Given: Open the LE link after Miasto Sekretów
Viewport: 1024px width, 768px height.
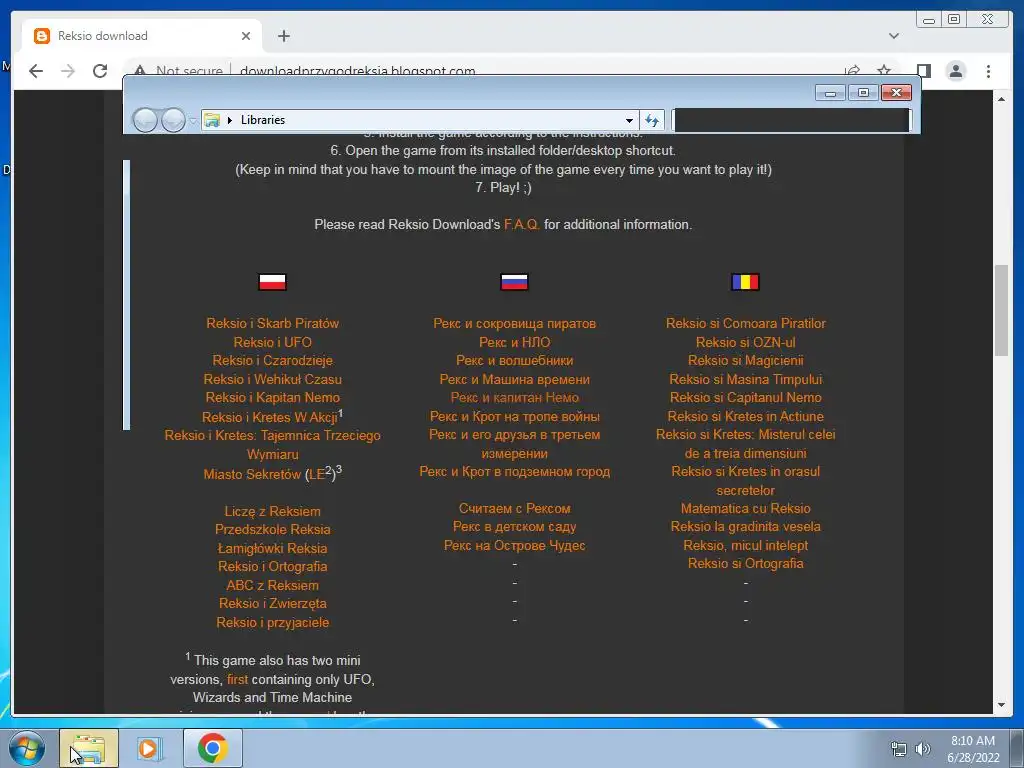Looking at the screenshot, I should coord(317,474).
